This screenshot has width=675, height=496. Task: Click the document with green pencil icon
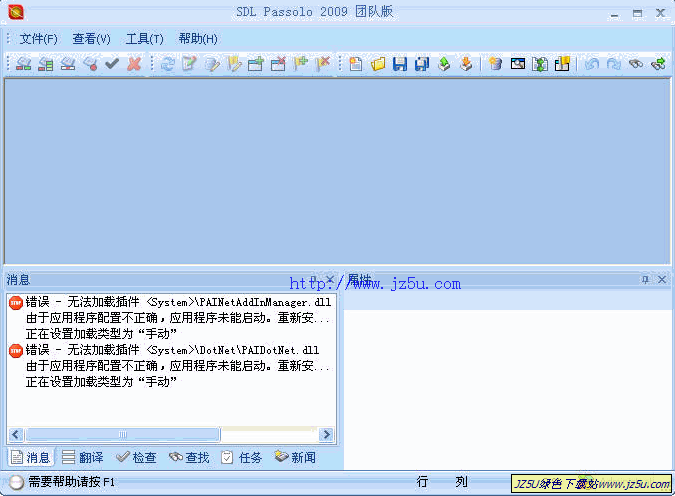click(189, 64)
